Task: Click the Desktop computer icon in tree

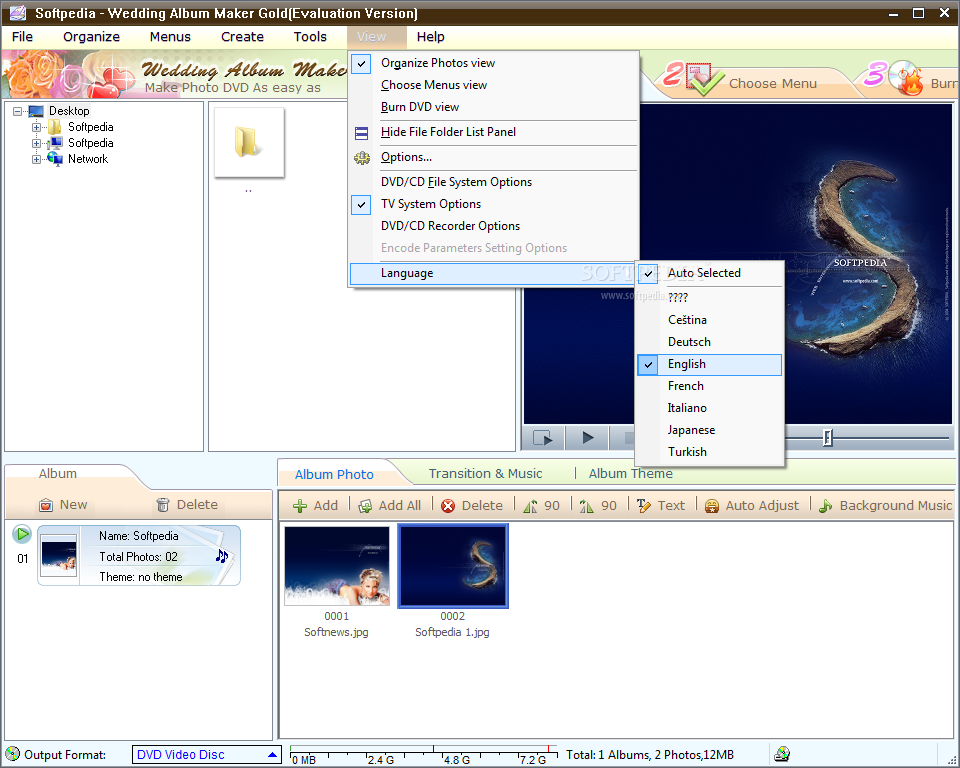Action: tap(36, 111)
